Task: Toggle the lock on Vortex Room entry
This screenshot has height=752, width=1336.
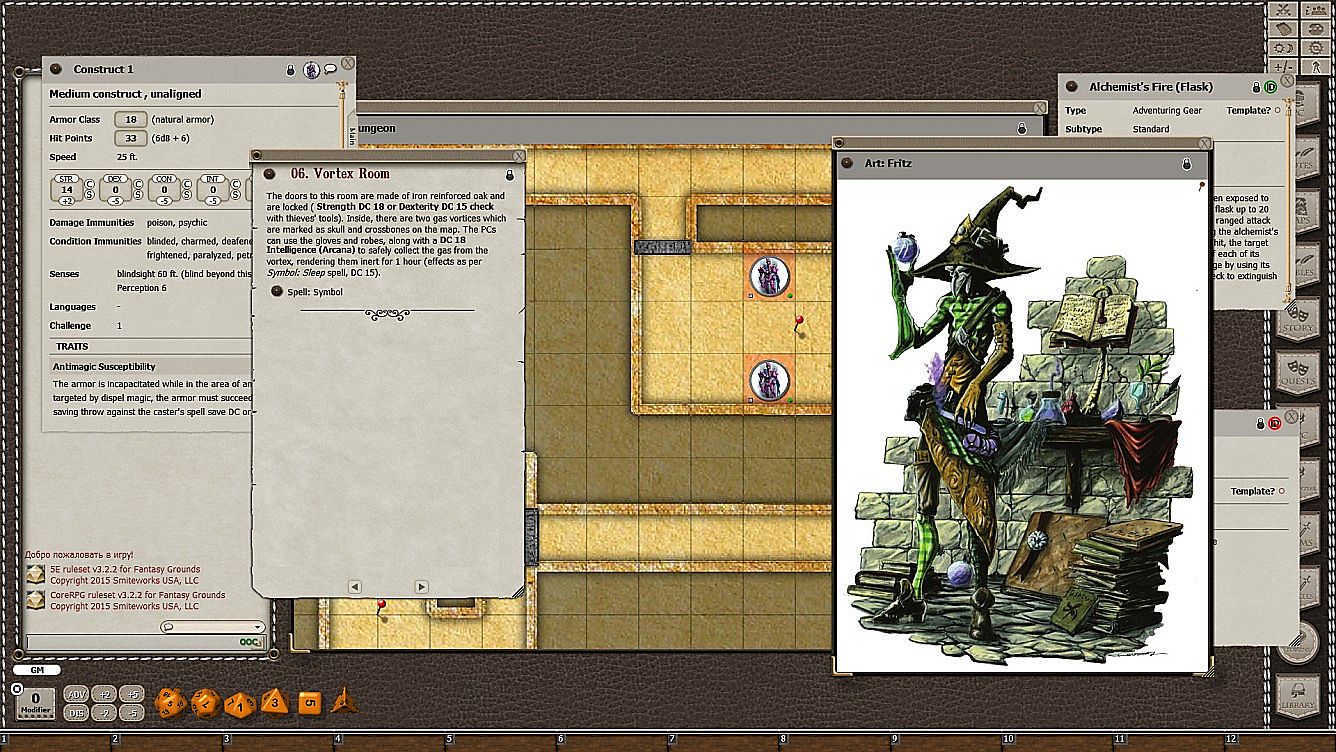Action: pyautogui.click(x=509, y=174)
